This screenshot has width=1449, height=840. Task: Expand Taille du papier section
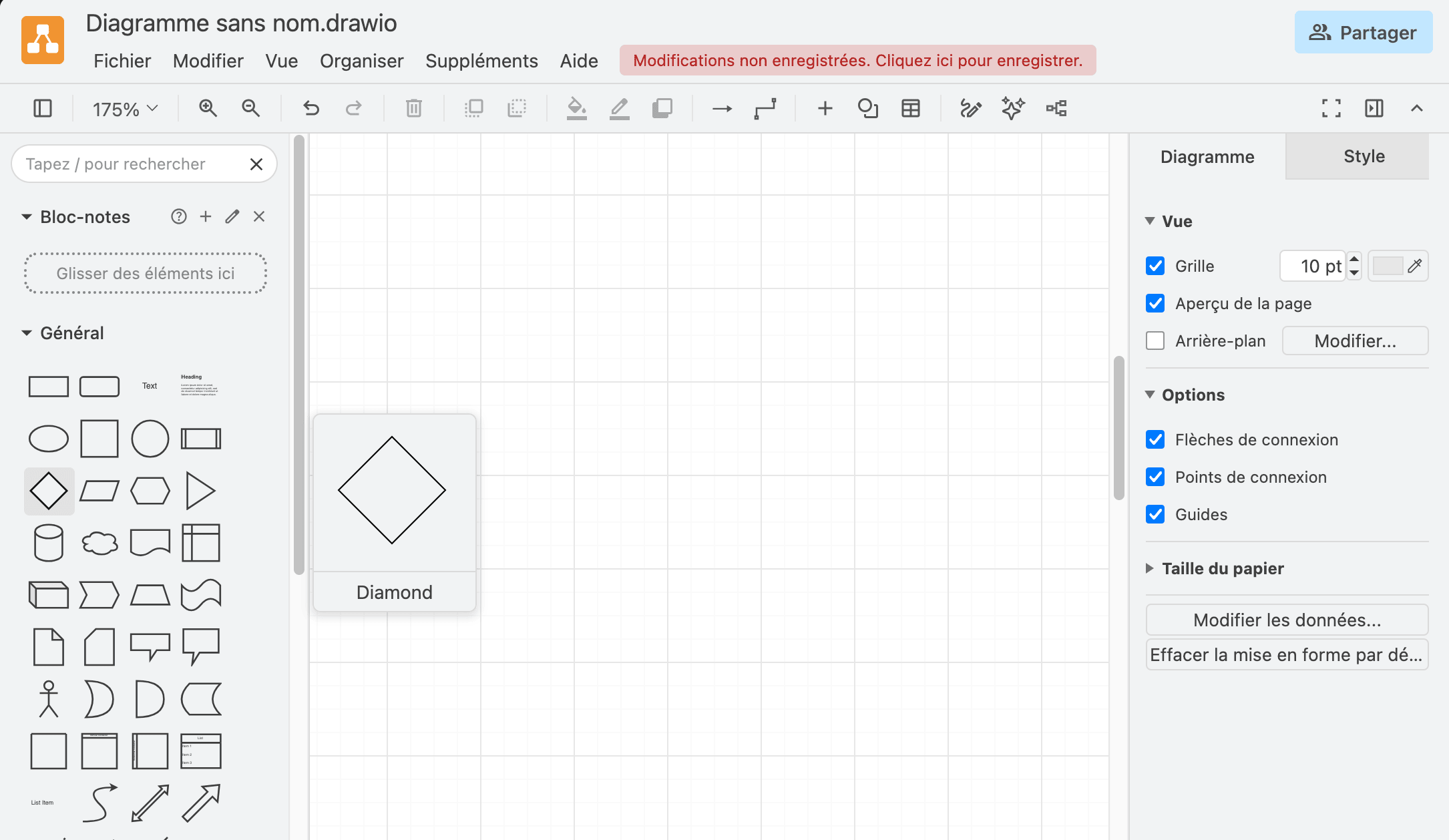[x=1150, y=568]
